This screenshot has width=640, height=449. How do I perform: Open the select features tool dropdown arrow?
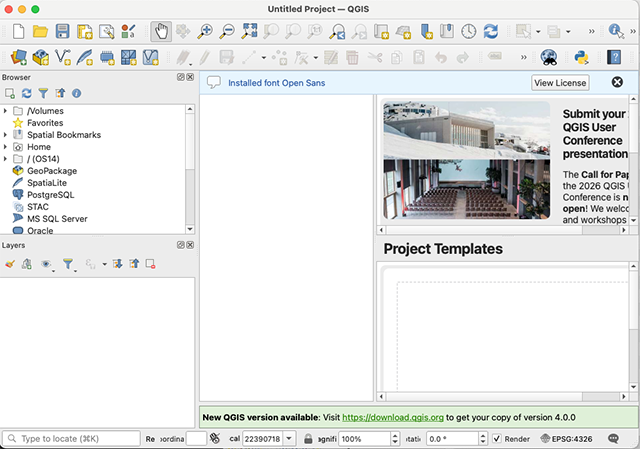pyautogui.click(x=538, y=31)
